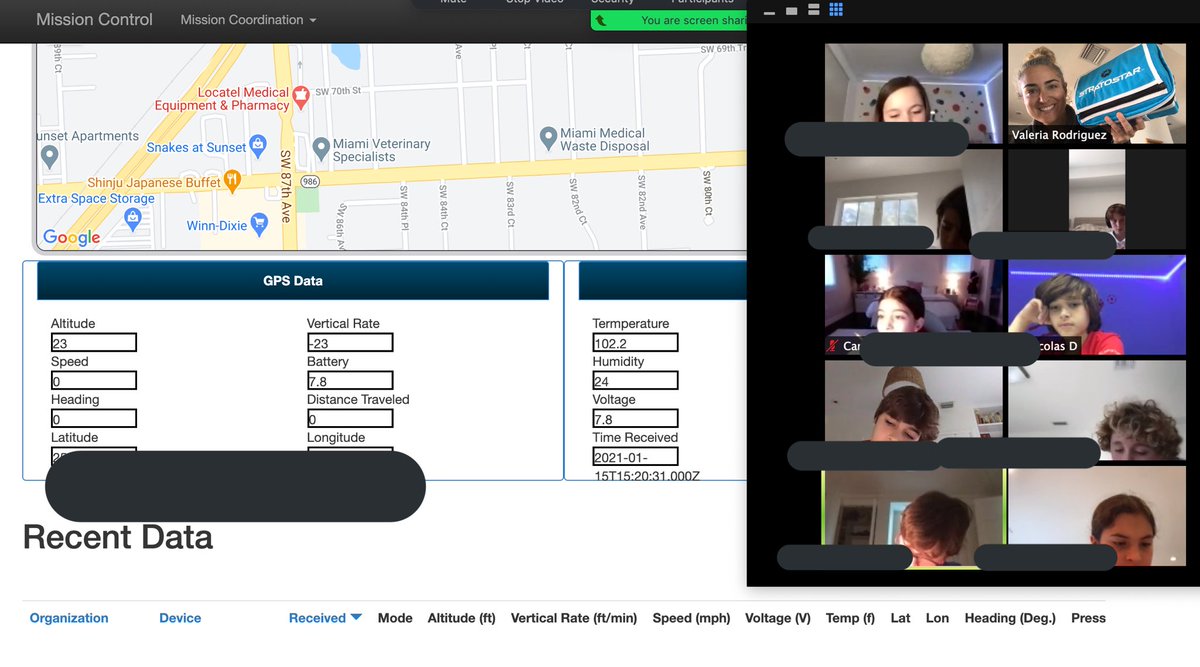
Task: Click the Winn-Dixie grocery cart pin
Action: pyautogui.click(x=259, y=225)
